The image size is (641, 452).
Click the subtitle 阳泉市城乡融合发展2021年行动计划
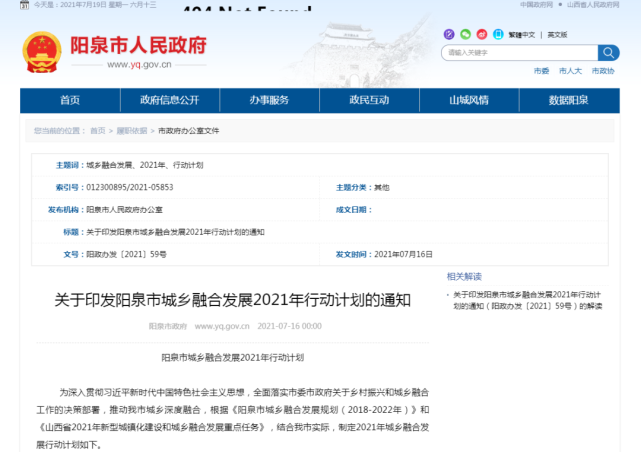(233, 358)
